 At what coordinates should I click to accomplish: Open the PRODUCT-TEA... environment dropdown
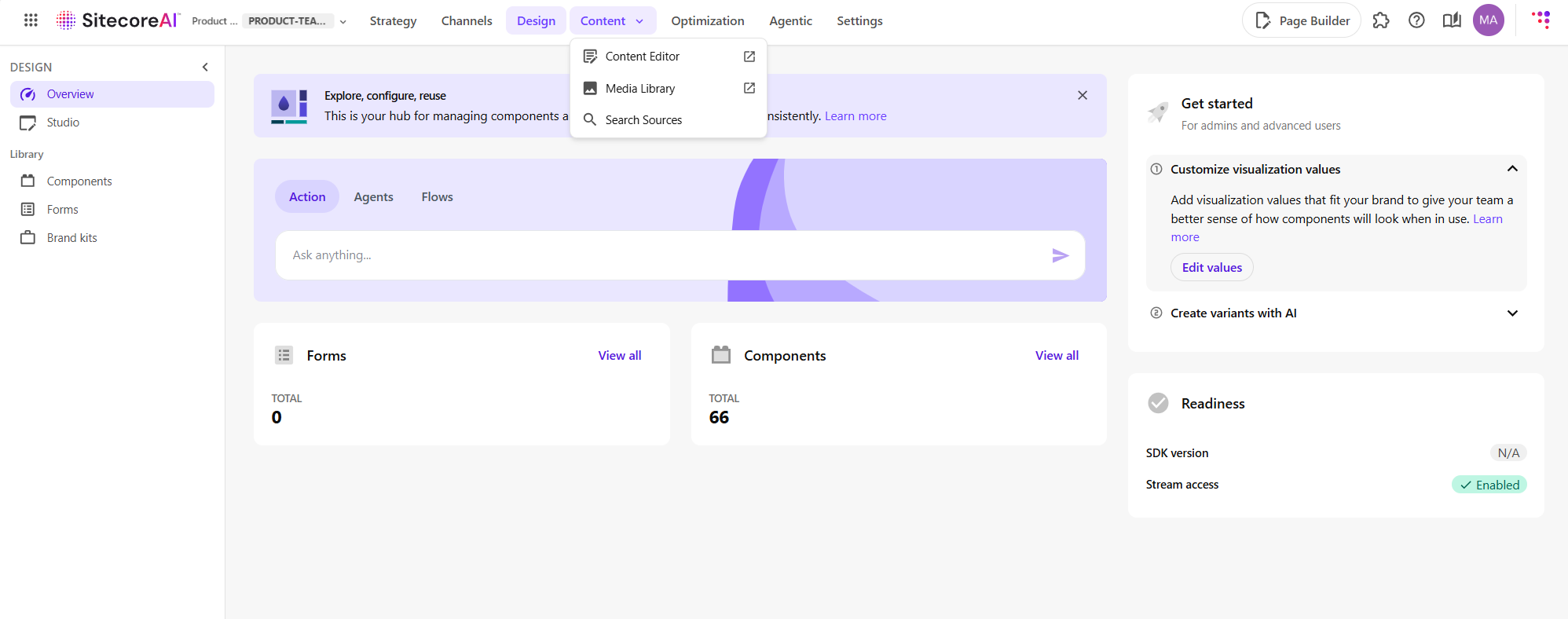[x=295, y=21]
